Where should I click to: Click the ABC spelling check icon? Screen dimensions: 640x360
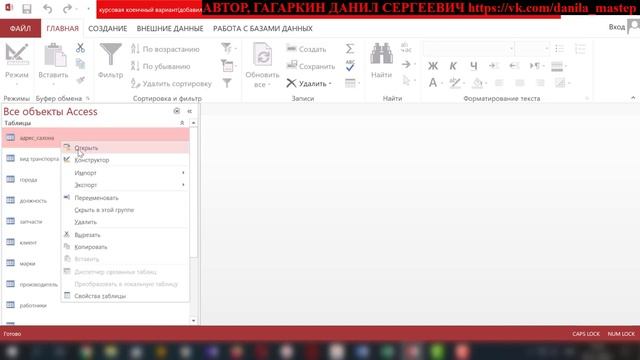(x=350, y=66)
